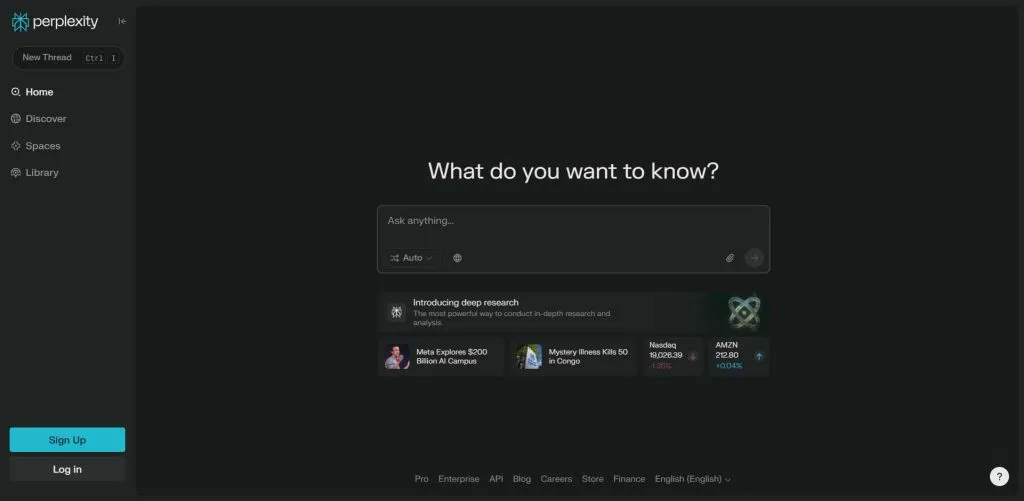1024x501 pixels.
Task: Click the Home search icon
Action: pyautogui.click(x=16, y=92)
